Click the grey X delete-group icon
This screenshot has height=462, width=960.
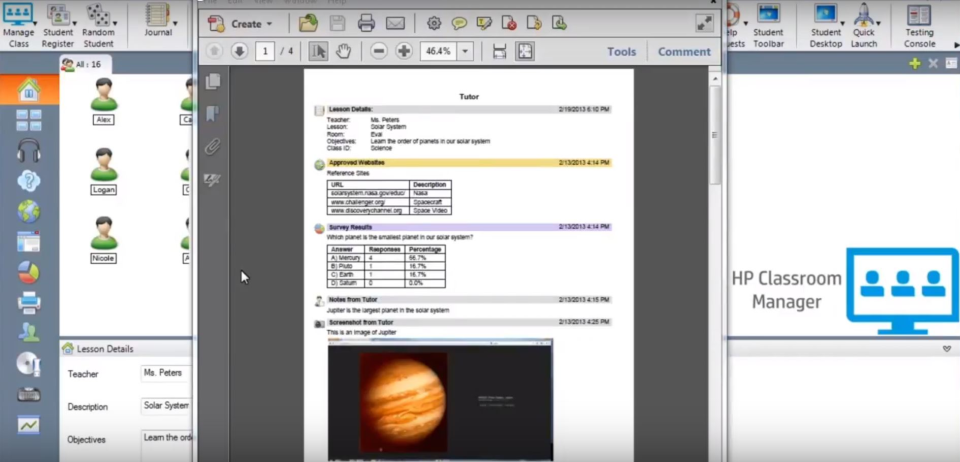[933, 63]
